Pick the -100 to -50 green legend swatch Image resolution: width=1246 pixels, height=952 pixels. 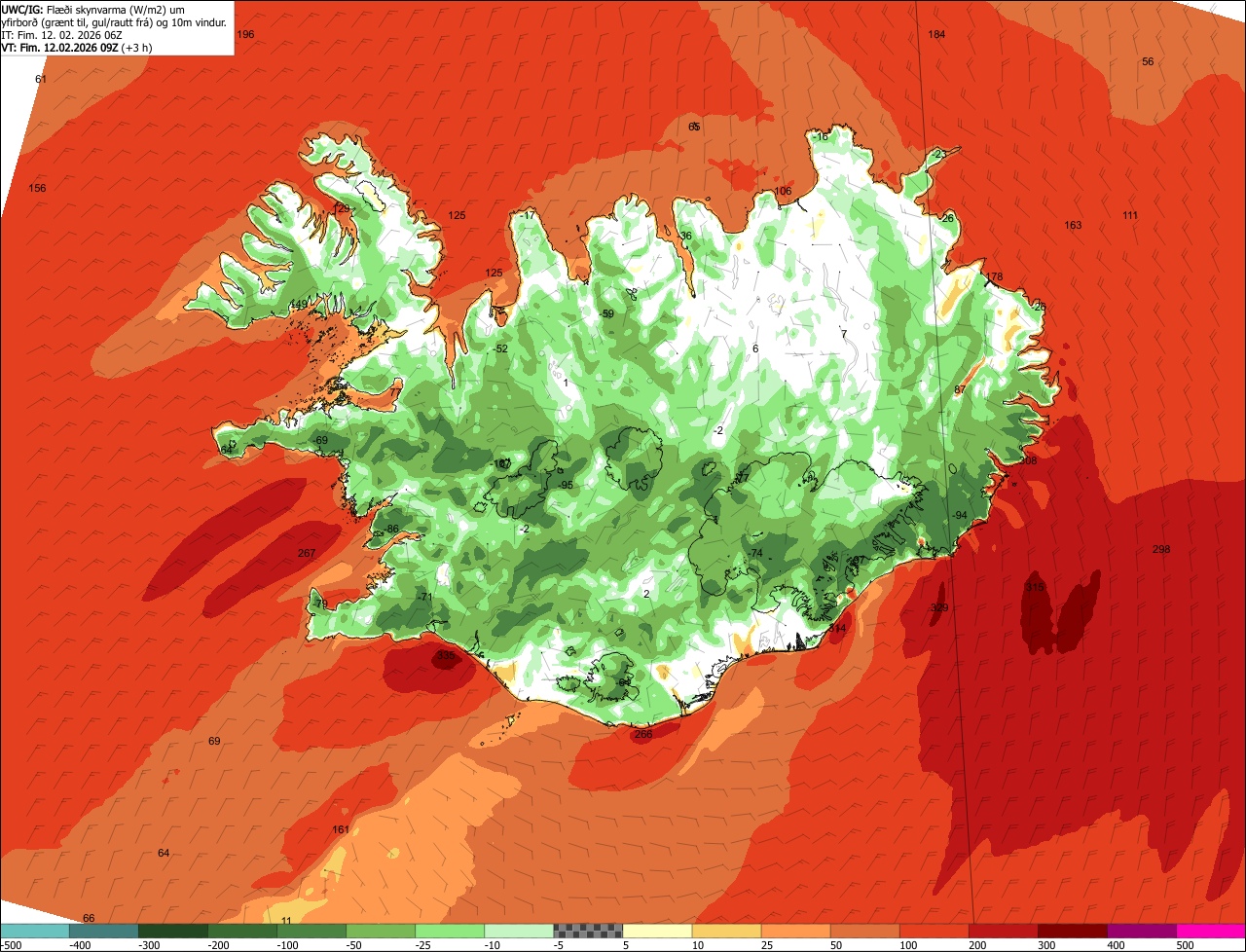click(311, 931)
